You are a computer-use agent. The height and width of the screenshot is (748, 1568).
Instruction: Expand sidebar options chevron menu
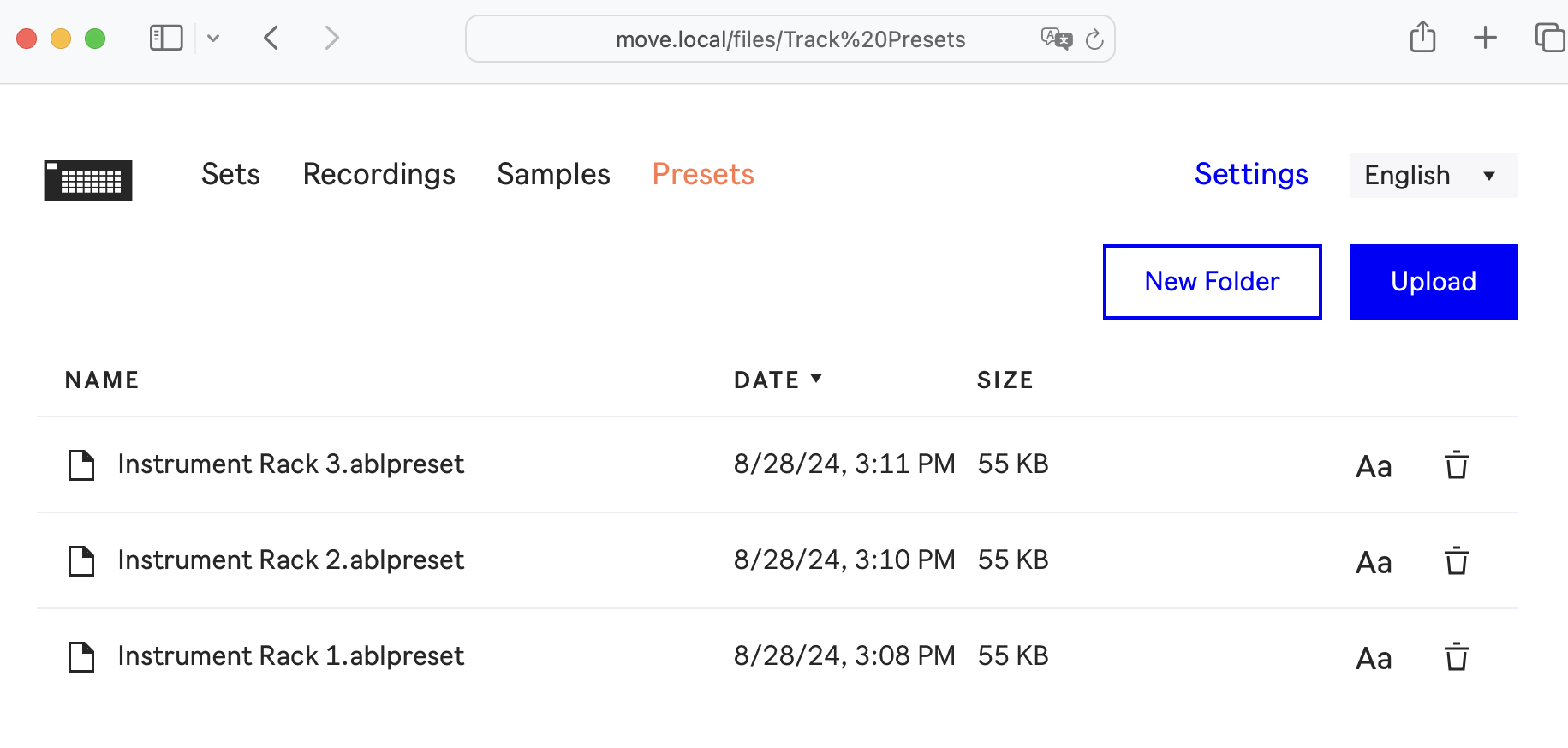[x=213, y=38]
